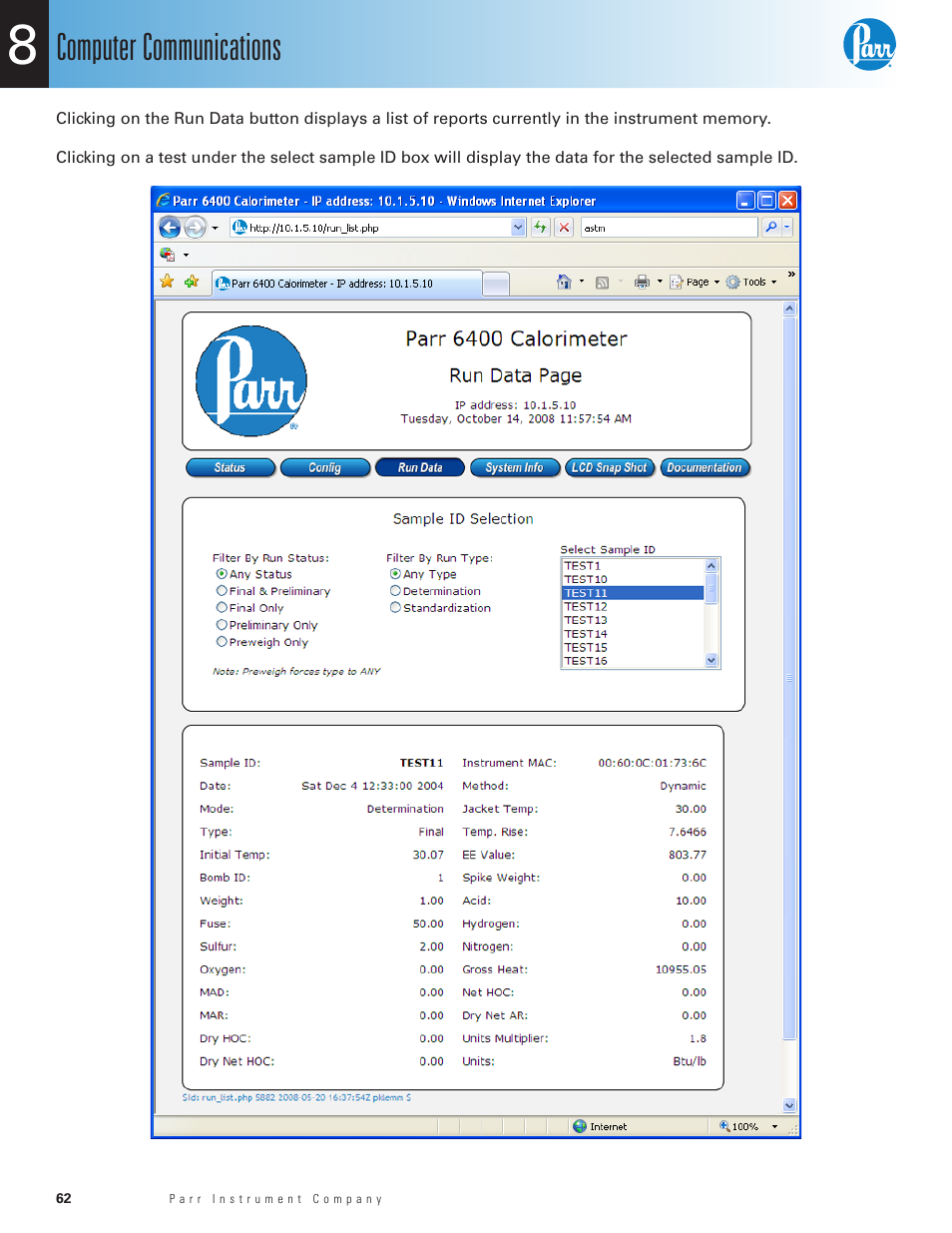Viewport: 952px width, 1233px height.
Task: Click the toolbar icon below the Back button
Action: point(167,255)
